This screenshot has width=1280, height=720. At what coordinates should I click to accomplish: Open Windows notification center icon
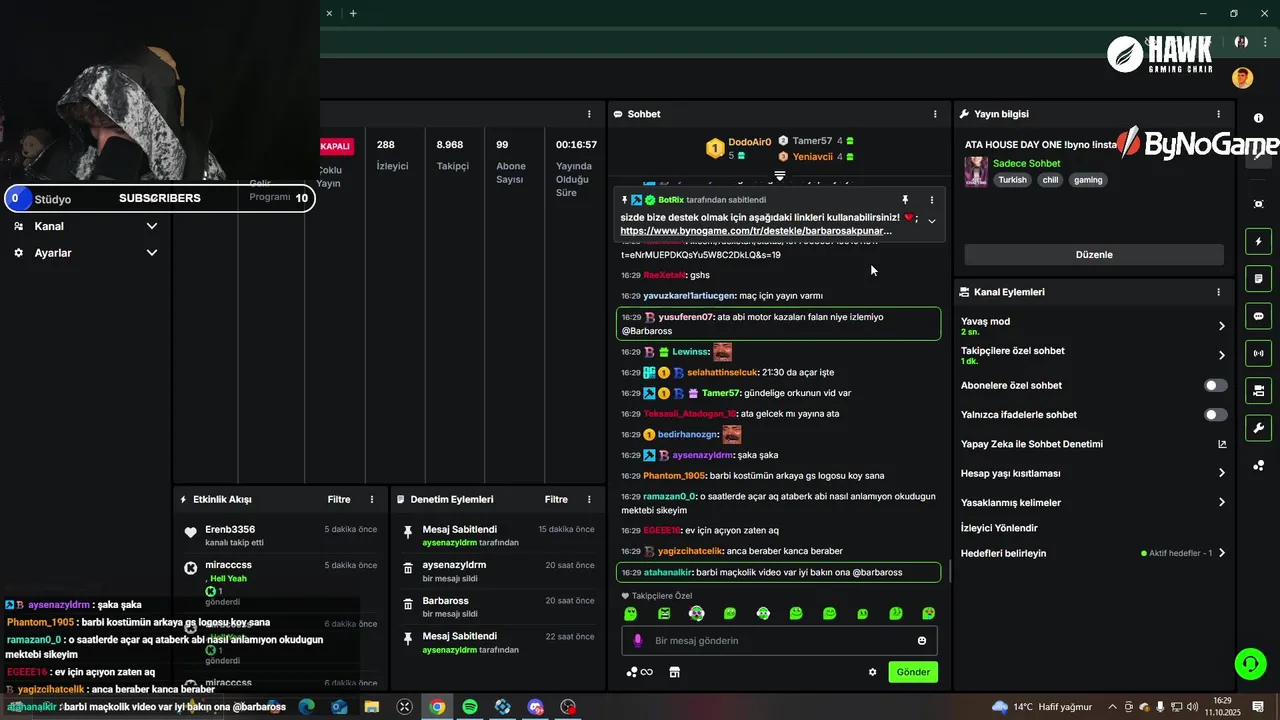(x=1258, y=707)
